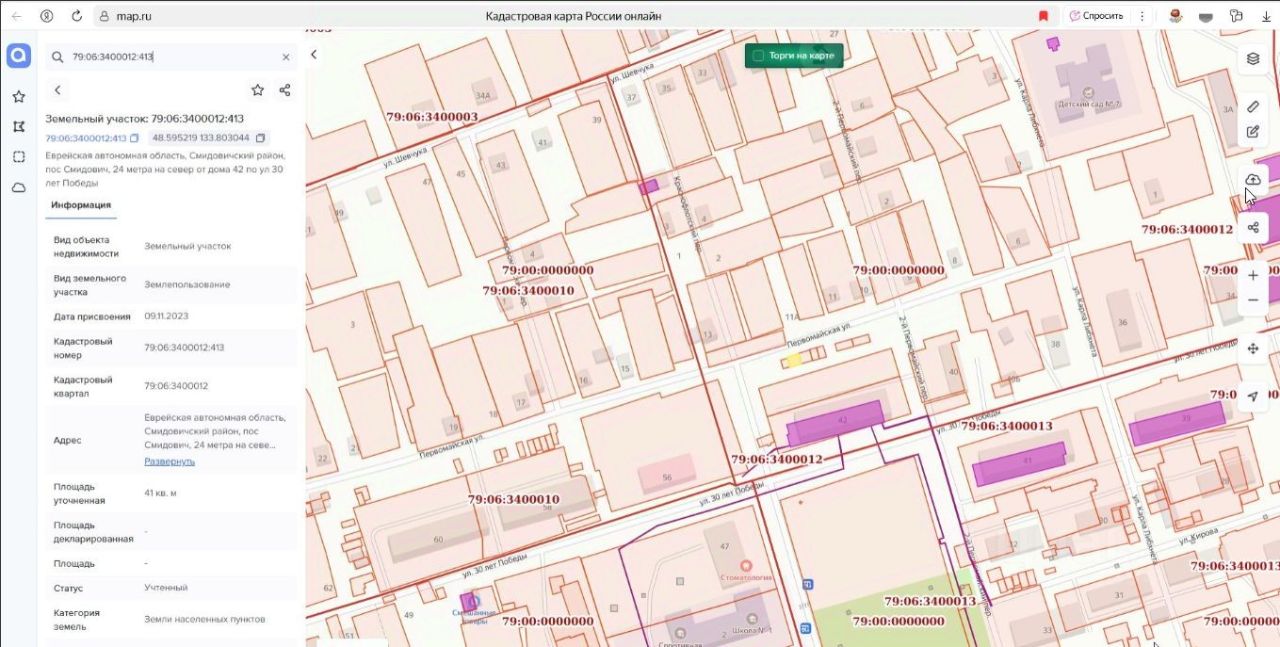This screenshot has width=1280, height=647.
Task: Open the browser extensions puzzle icon
Action: [1236, 16]
